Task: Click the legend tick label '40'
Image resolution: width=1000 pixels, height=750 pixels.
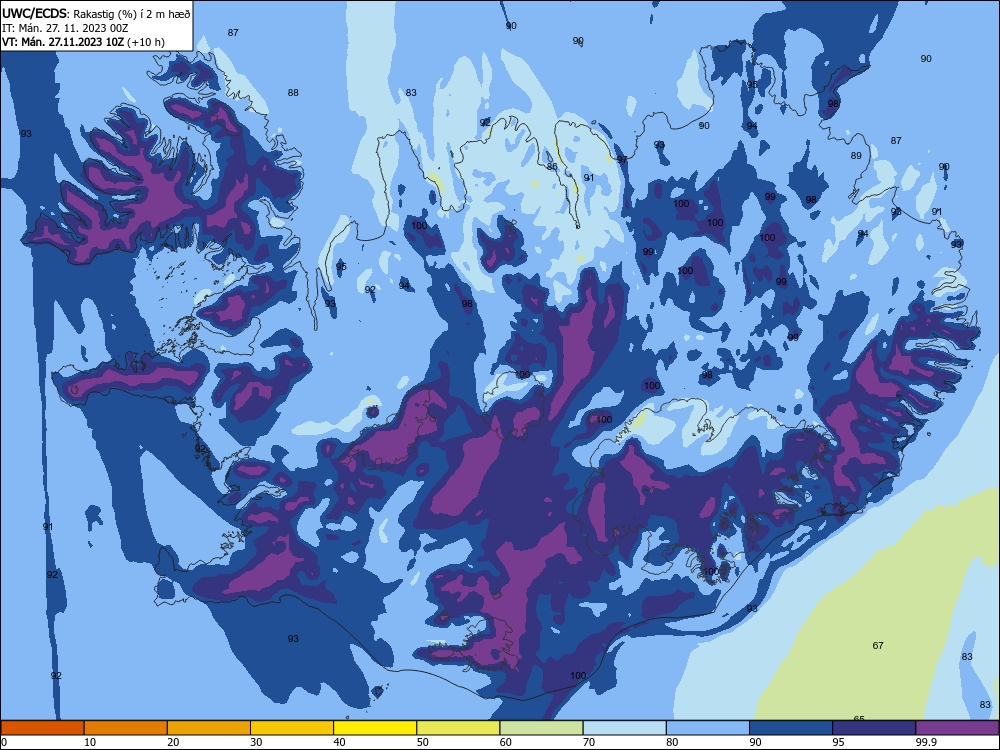Action: pos(340,742)
